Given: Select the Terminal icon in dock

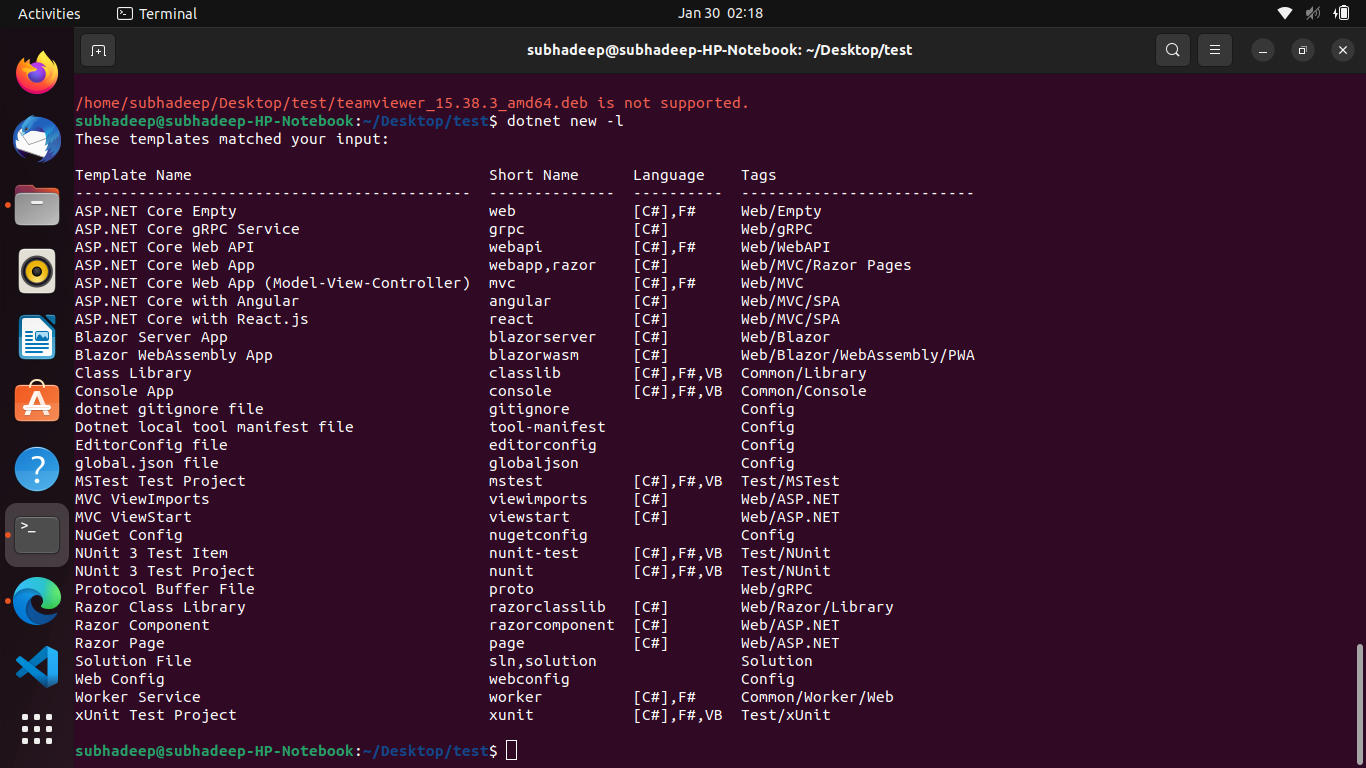Looking at the screenshot, I should [37, 535].
